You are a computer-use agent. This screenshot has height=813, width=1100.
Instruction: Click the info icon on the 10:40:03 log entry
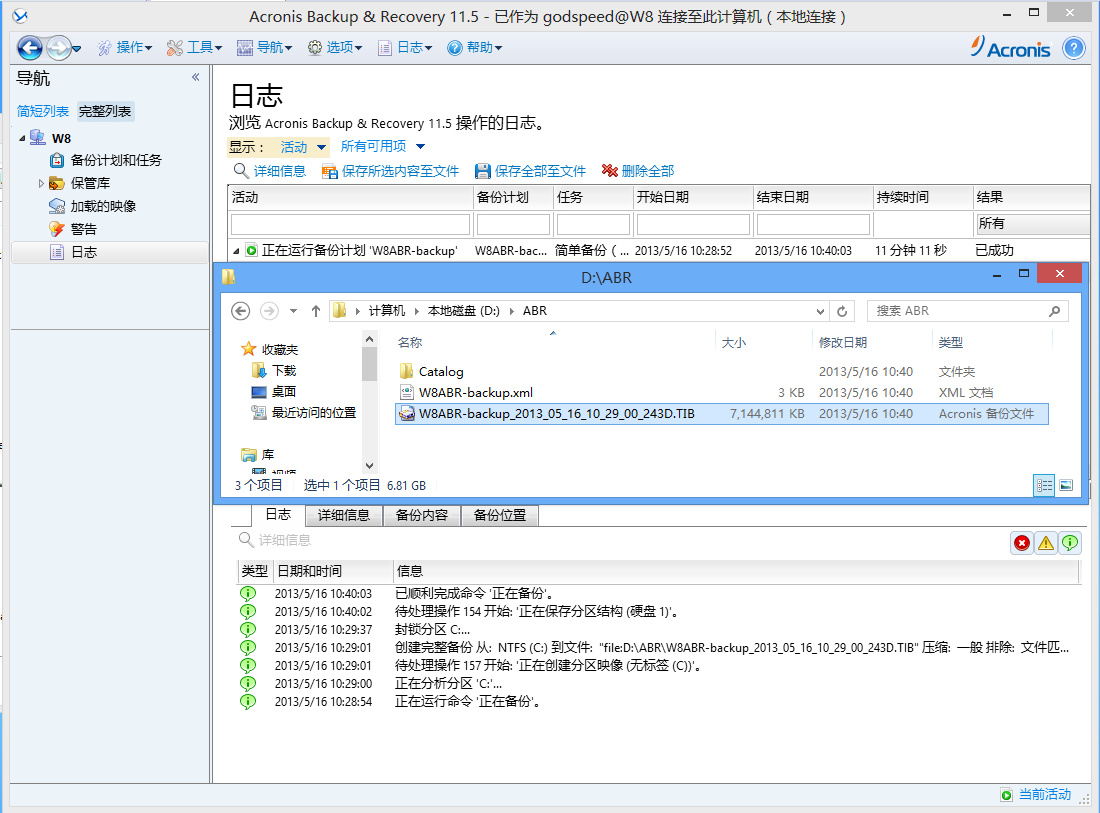tap(248, 593)
